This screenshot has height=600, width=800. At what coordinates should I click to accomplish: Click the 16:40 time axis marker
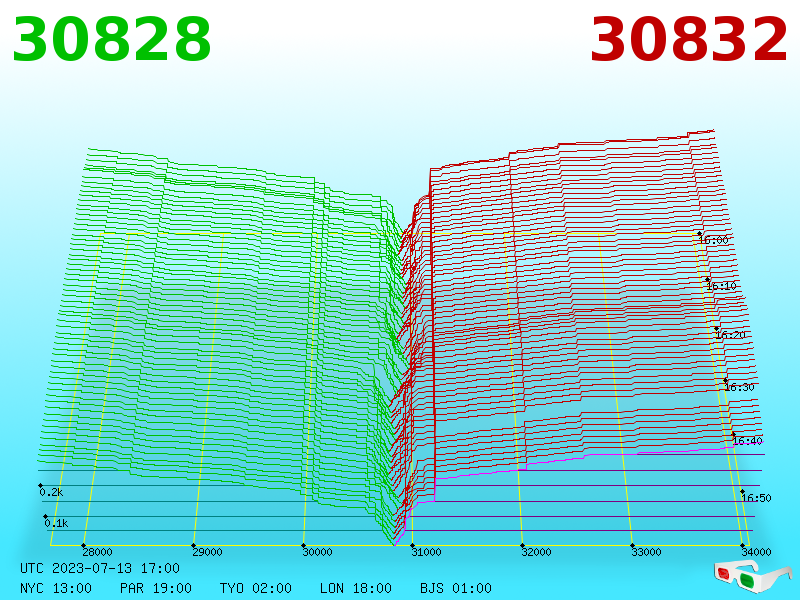[747, 441]
